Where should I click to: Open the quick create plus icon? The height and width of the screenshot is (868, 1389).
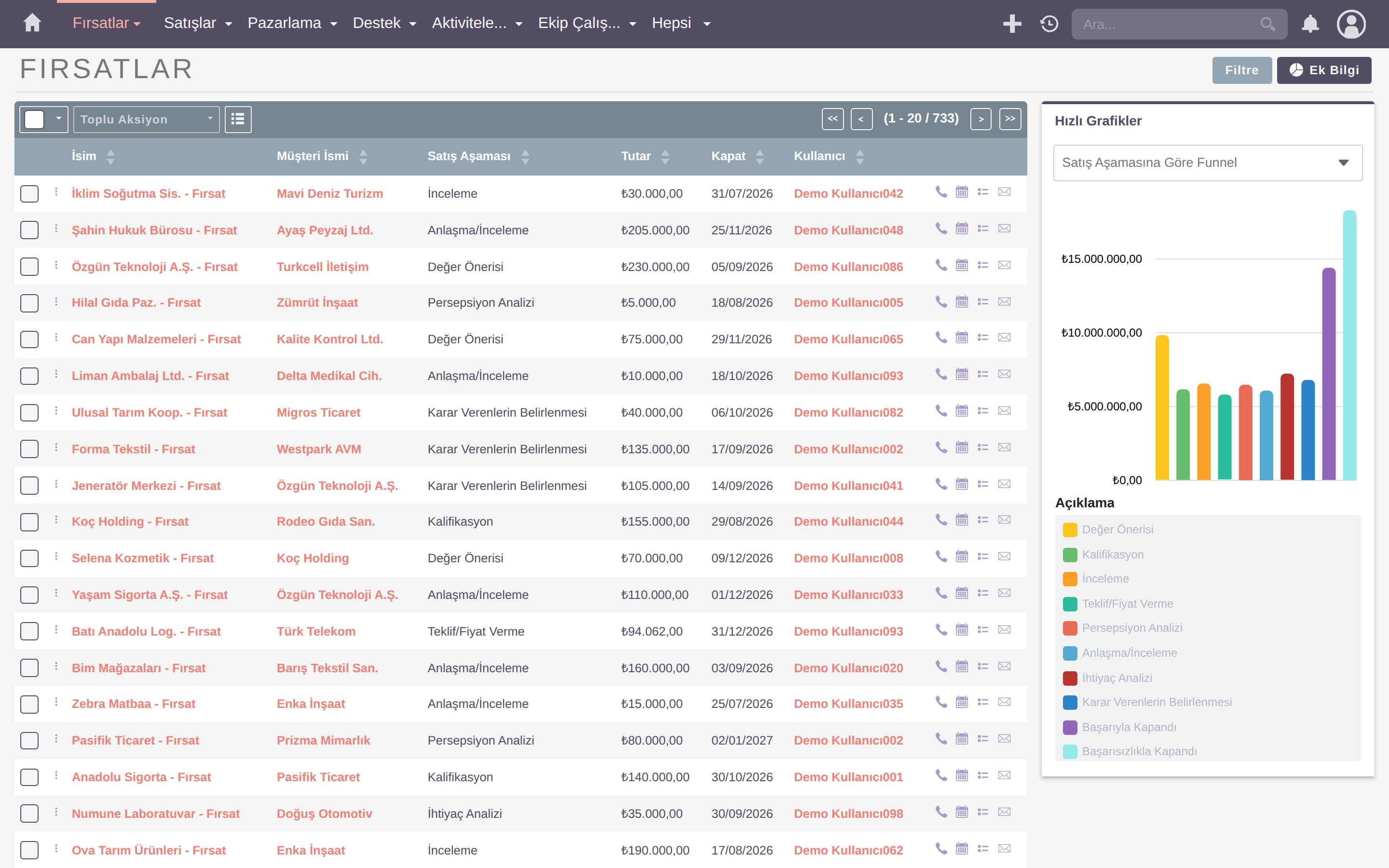coord(1012,24)
